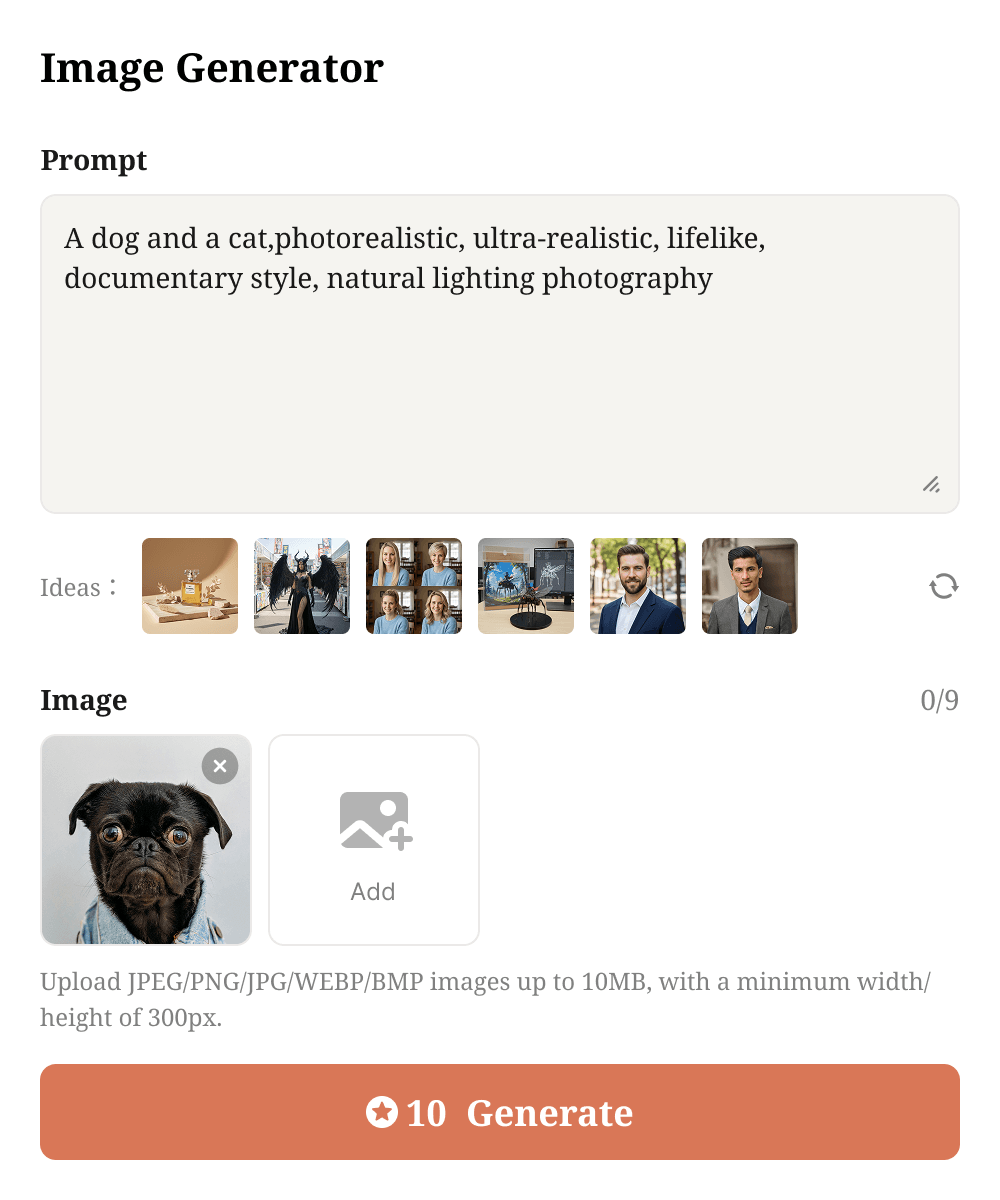Pick the dragon figurine idea thumbnail
1000x1200 pixels.
click(x=525, y=586)
